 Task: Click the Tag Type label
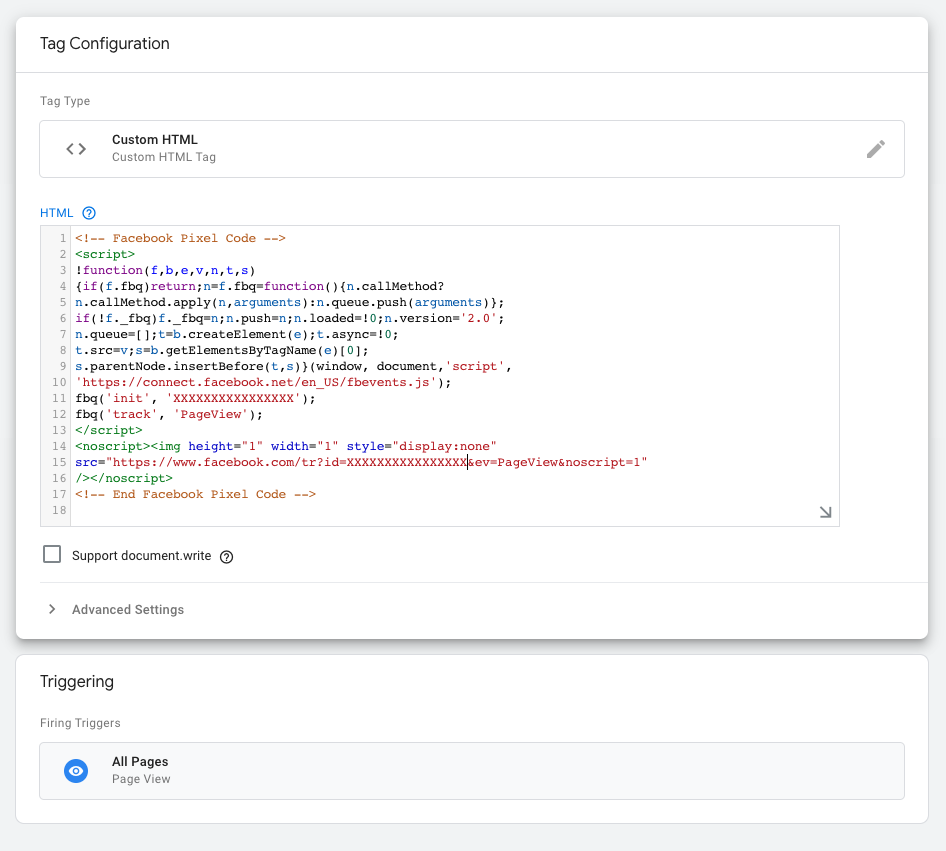pos(65,101)
